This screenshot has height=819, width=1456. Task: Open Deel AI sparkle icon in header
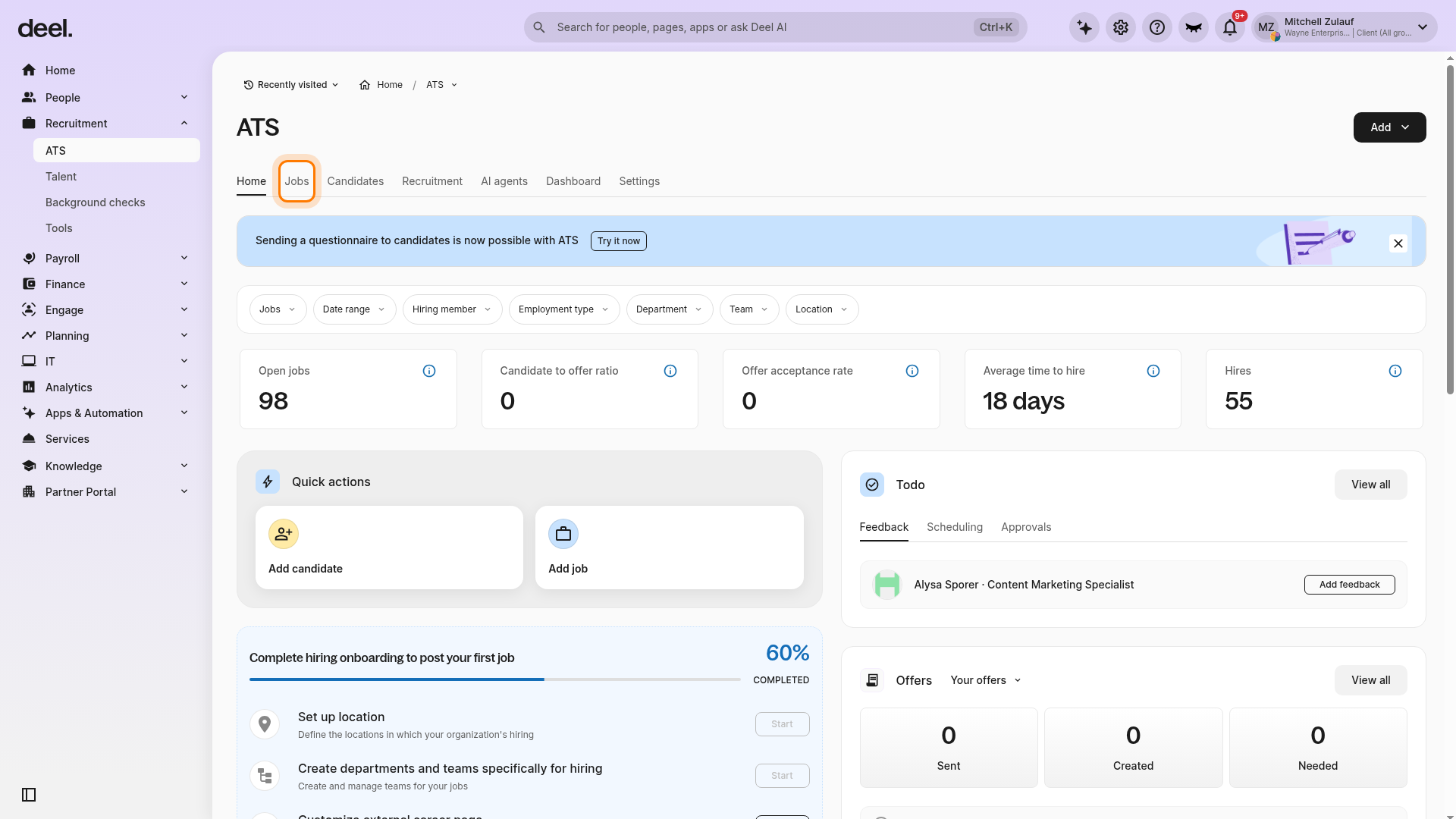coord(1084,28)
